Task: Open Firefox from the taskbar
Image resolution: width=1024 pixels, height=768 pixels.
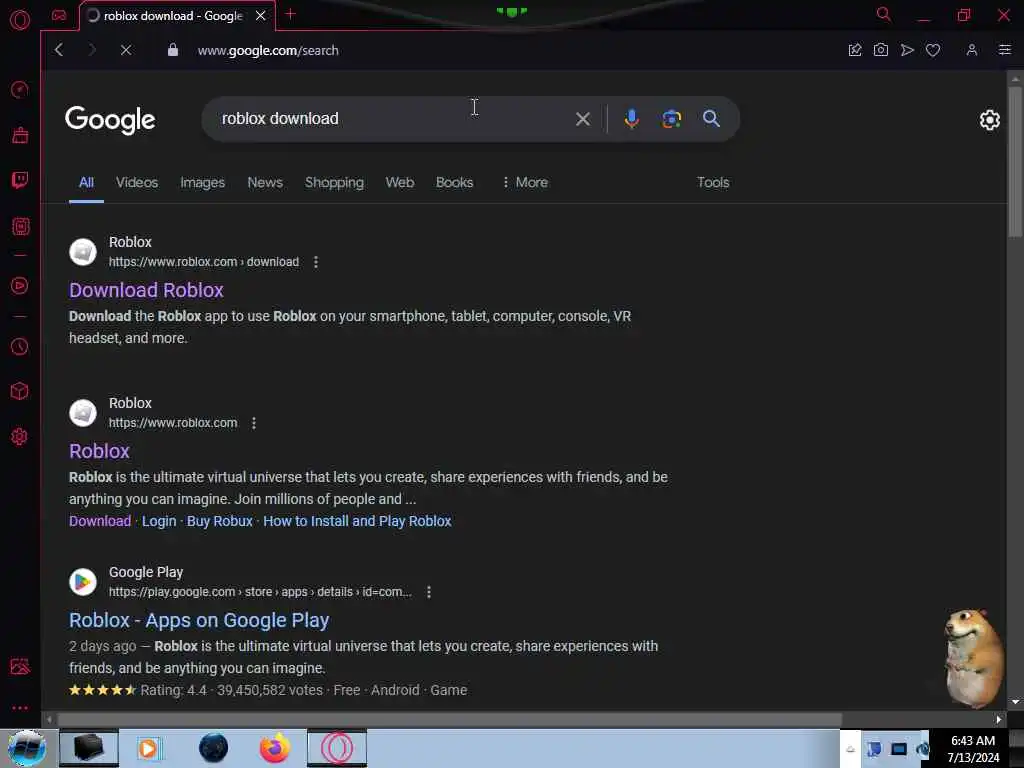Action: pyautogui.click(x=275, y=748)
